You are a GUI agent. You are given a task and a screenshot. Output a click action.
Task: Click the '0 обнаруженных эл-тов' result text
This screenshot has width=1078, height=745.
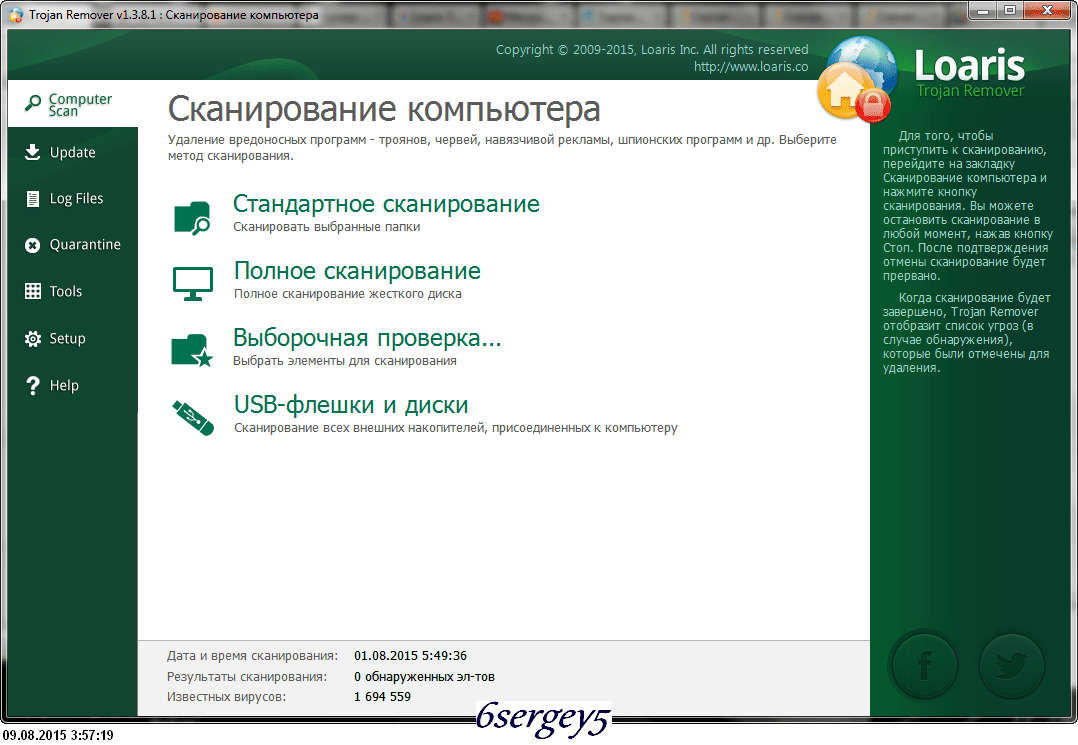pyautogui.click(x=424, y=677)
